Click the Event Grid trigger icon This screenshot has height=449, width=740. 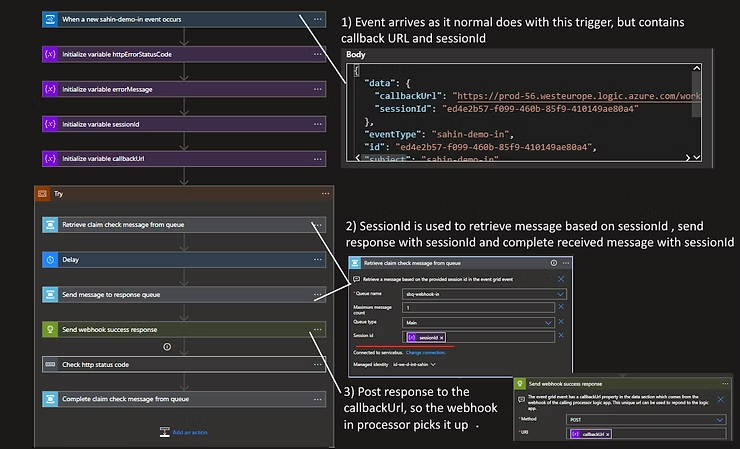(x=50, y=19)
